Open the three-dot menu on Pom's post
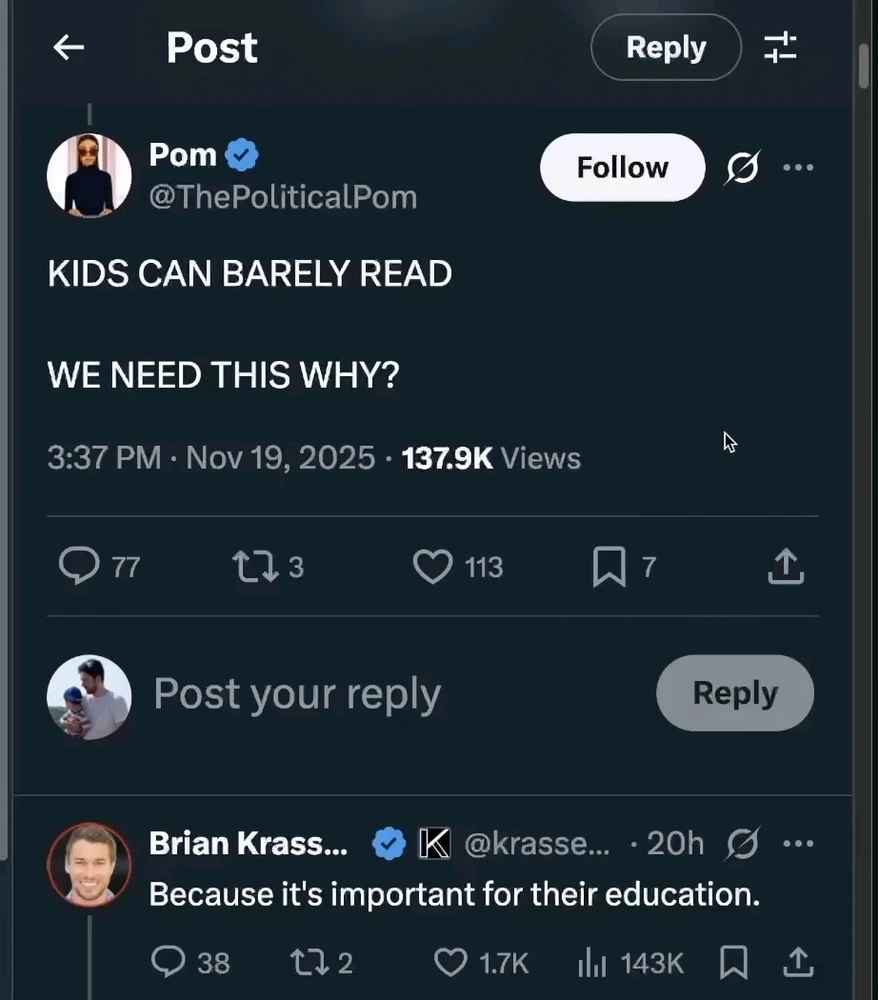This screenshot has width=878, height=1000. click(798, 168)
